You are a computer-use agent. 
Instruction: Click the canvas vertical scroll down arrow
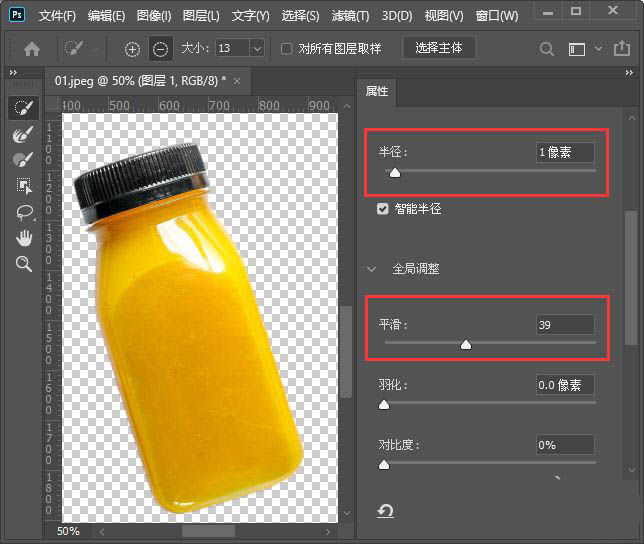347,513
